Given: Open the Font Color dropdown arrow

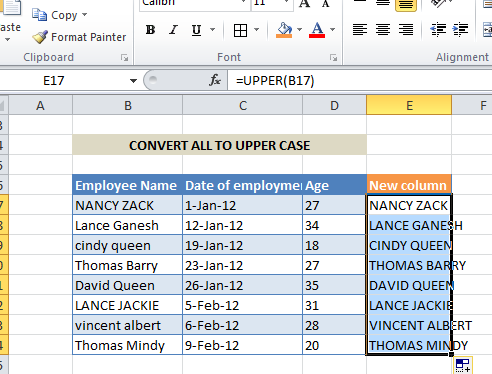Looking at the screenshot, I should (x=332, y=30).
